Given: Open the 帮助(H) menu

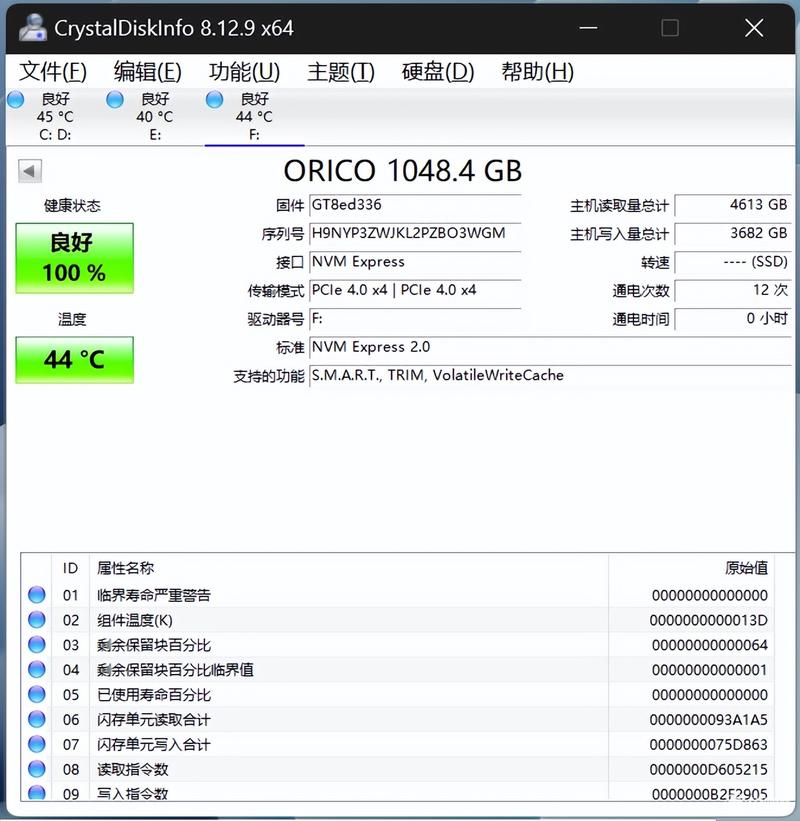Looking at the screenshot, I should [538, 71].
